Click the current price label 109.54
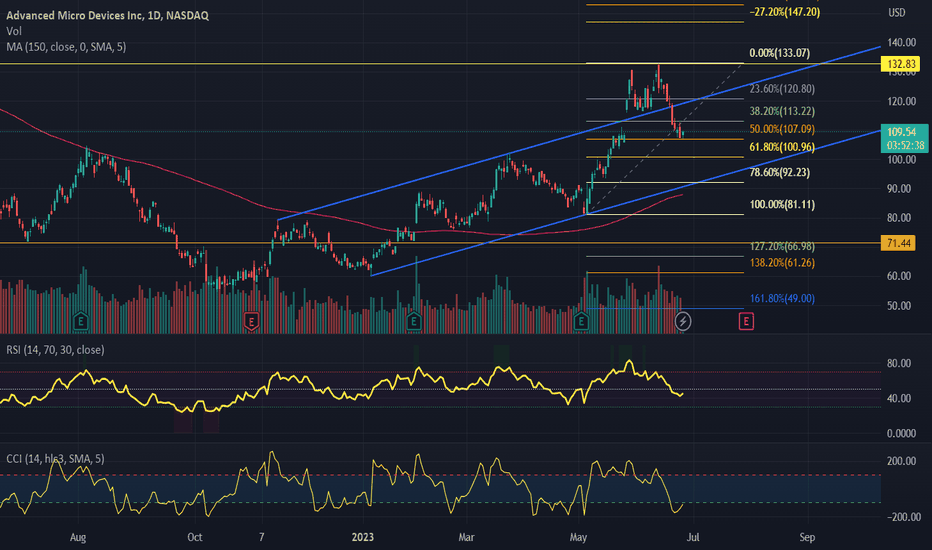The image size is (932, 550). point(902,131)
